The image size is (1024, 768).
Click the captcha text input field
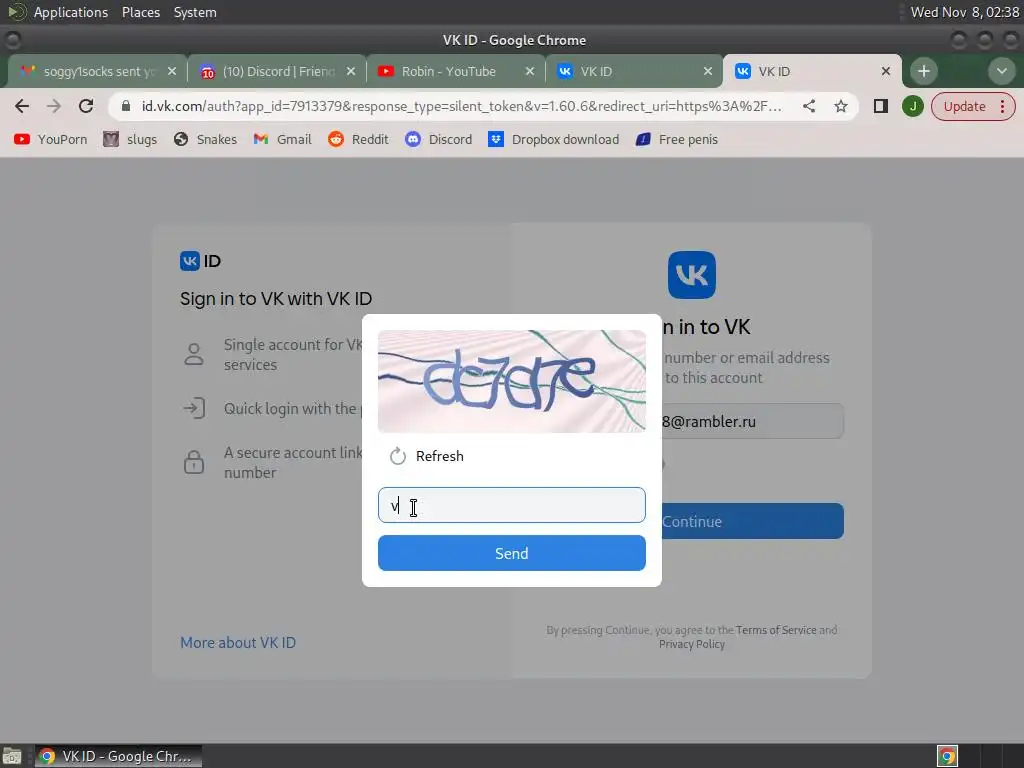[x=511, y=505]
